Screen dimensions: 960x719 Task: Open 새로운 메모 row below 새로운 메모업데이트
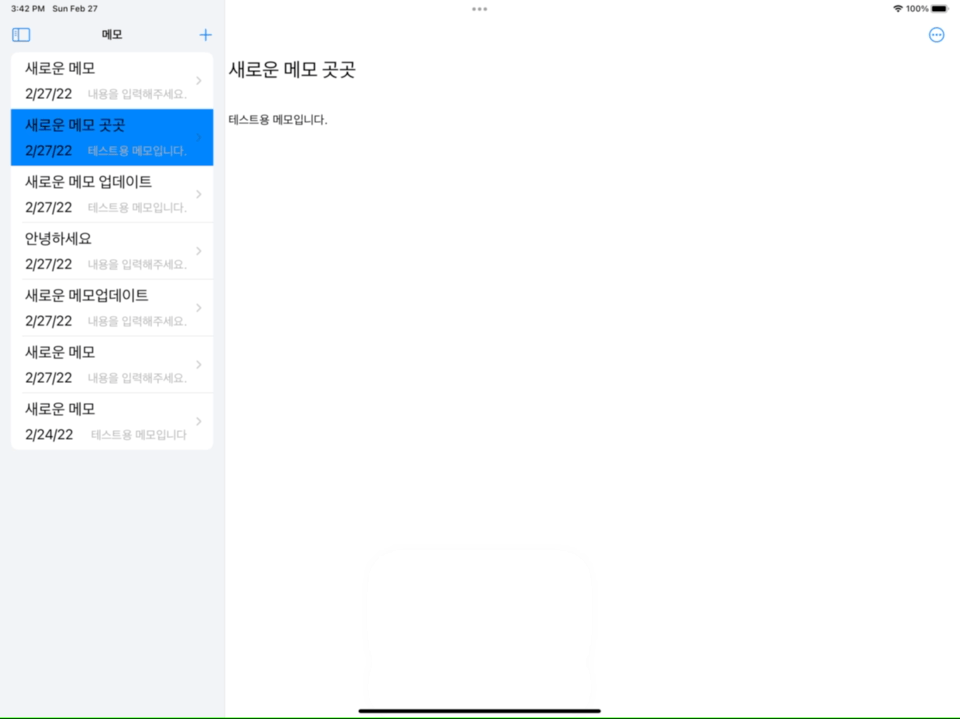[112, 364]
